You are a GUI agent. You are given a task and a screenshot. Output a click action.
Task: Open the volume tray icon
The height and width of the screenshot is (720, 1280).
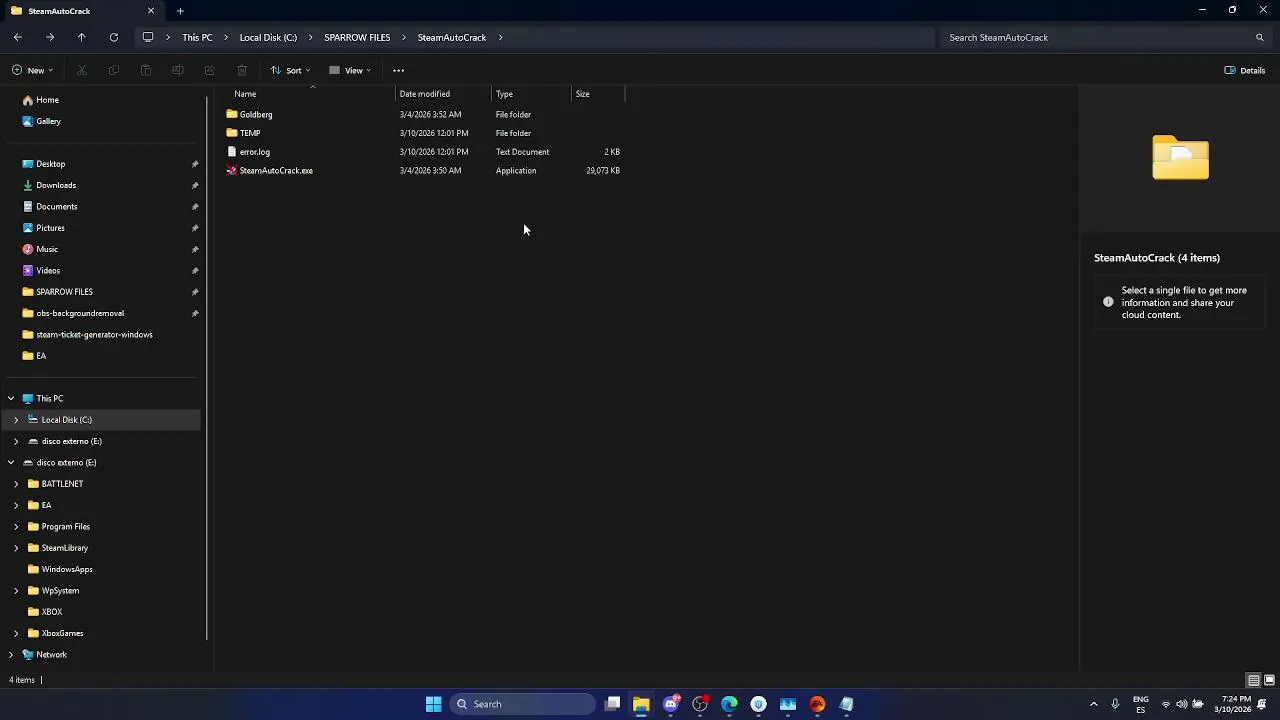1181,704
